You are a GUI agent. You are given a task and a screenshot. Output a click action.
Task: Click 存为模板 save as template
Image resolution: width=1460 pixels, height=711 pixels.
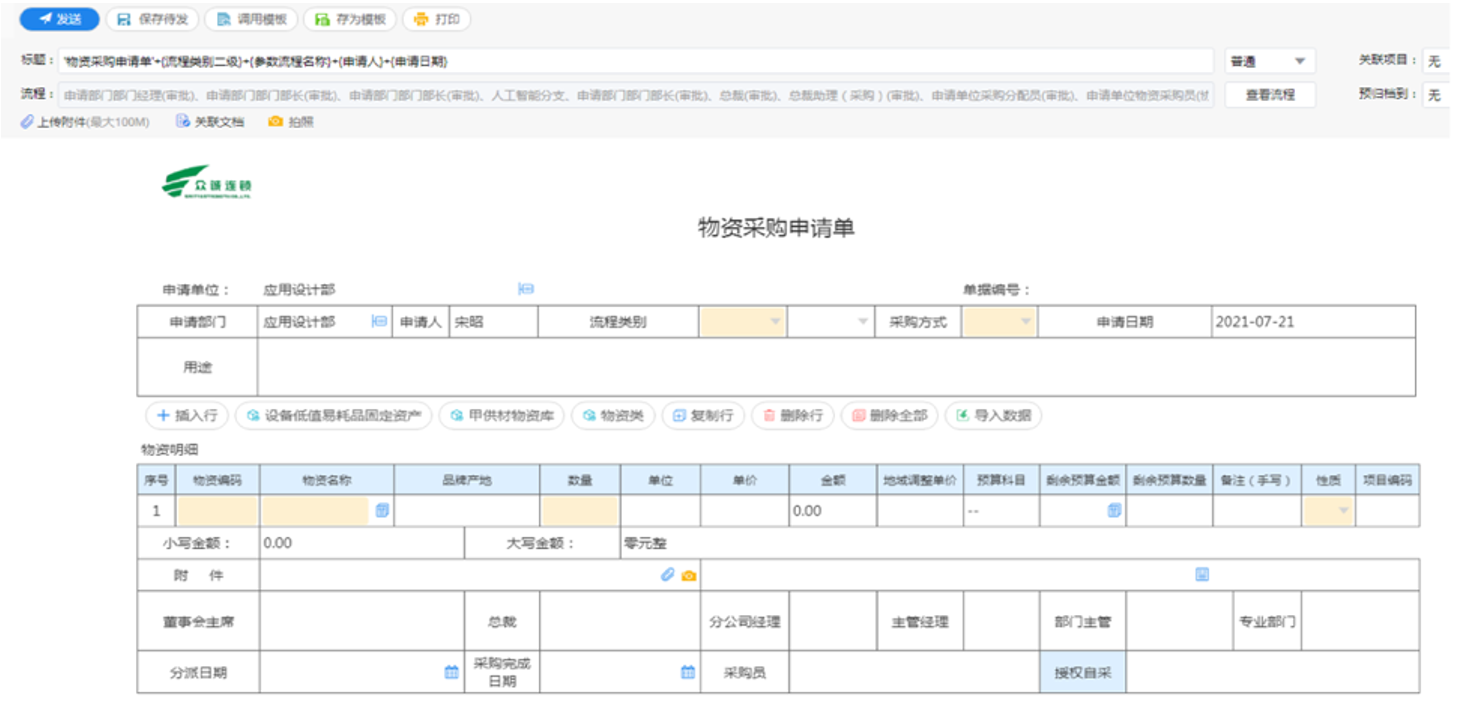point(349,19)
